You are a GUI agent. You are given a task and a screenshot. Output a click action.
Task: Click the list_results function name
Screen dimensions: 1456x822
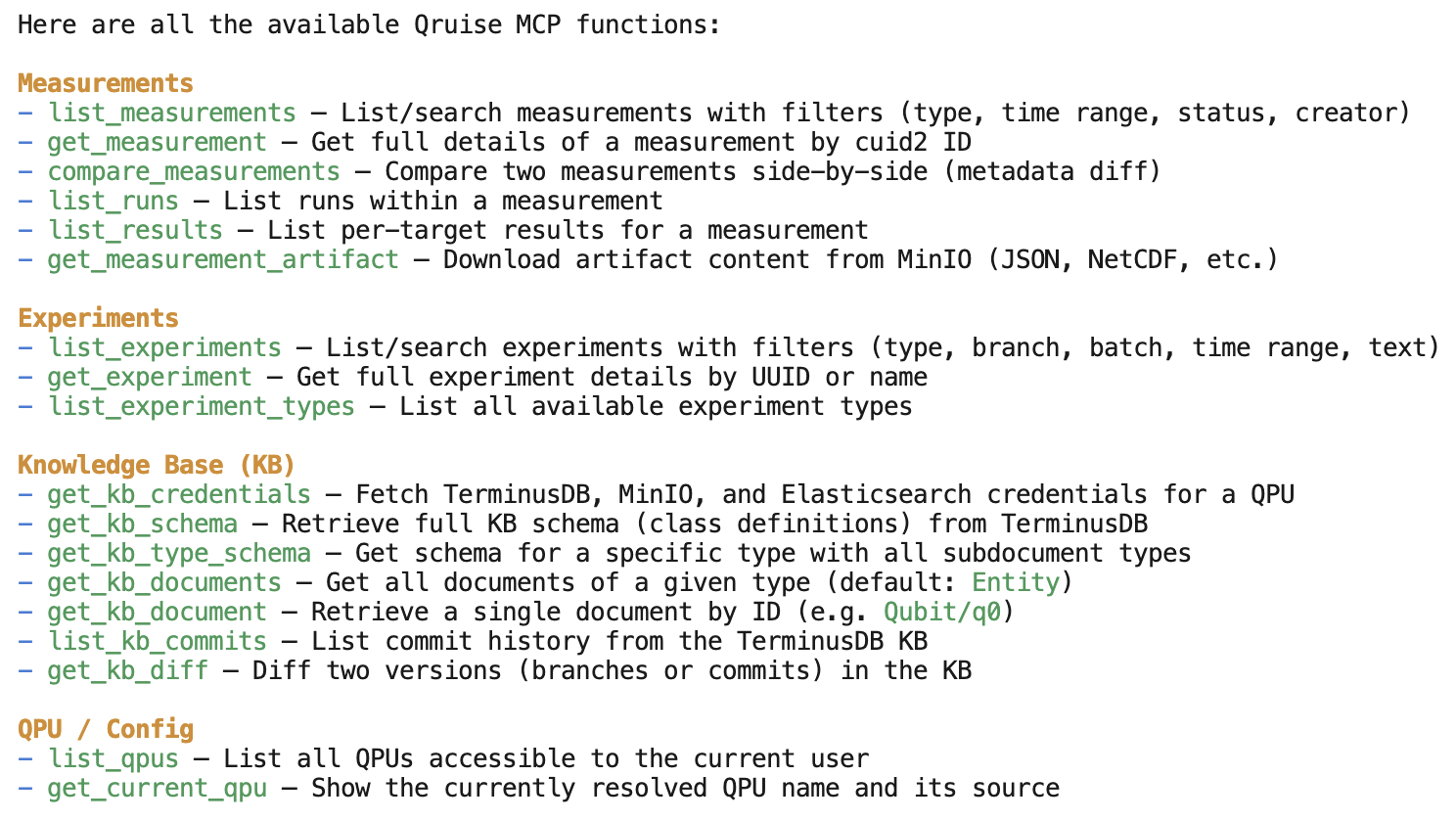(135, 231)
